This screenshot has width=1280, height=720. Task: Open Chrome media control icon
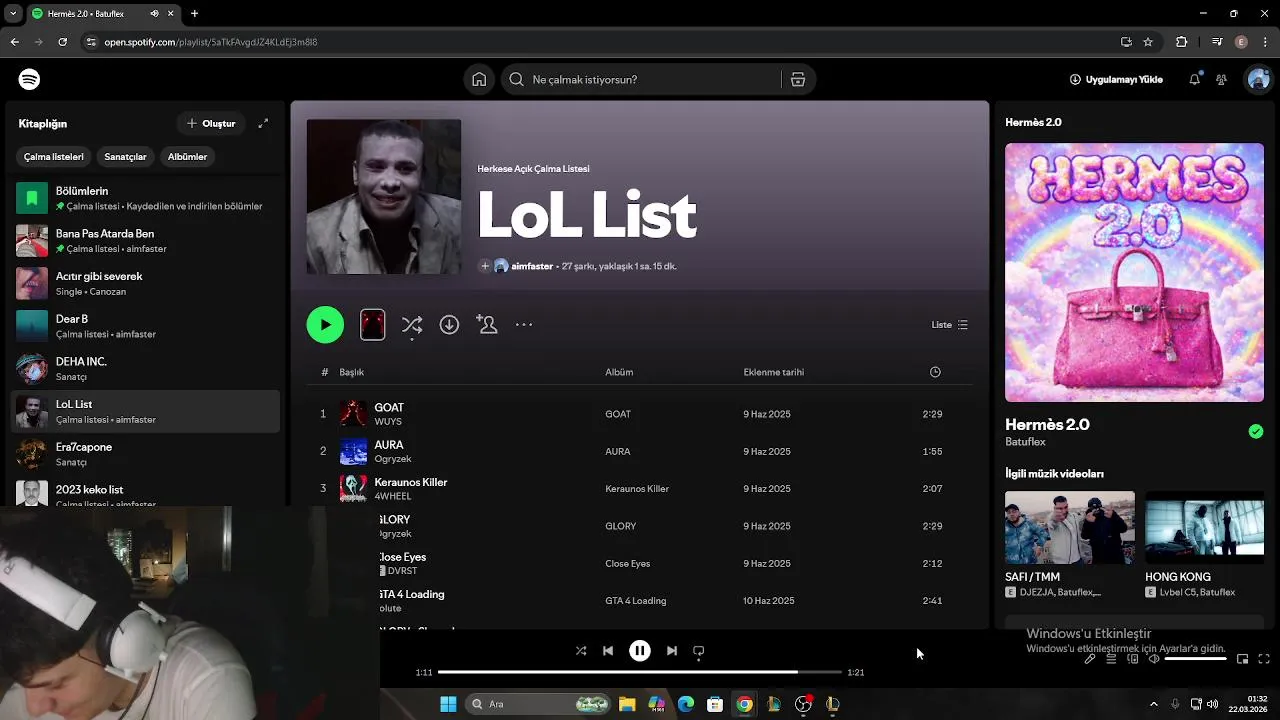pos(1217,42)
